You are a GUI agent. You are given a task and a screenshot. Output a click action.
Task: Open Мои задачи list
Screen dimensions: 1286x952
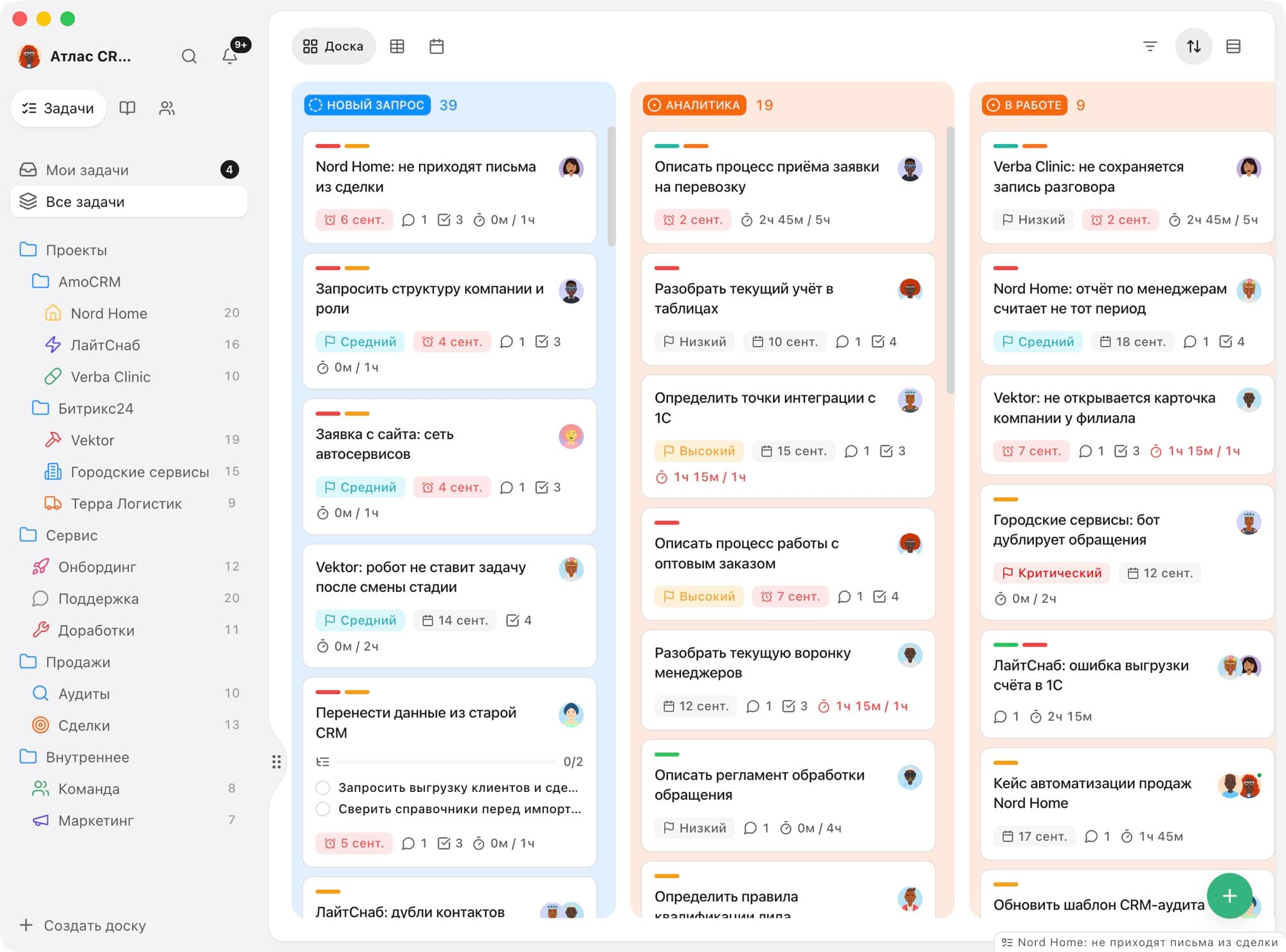coord(129,170)
